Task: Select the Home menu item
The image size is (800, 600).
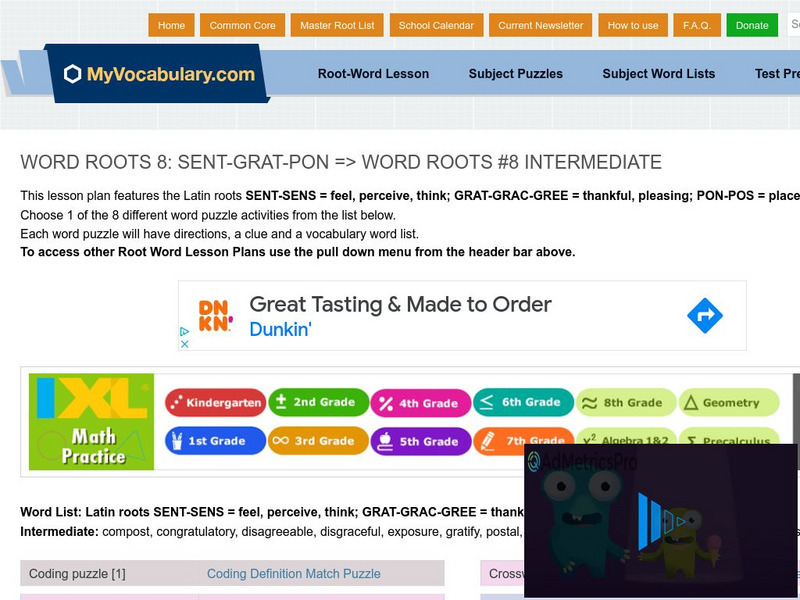Action: point(171,25)
